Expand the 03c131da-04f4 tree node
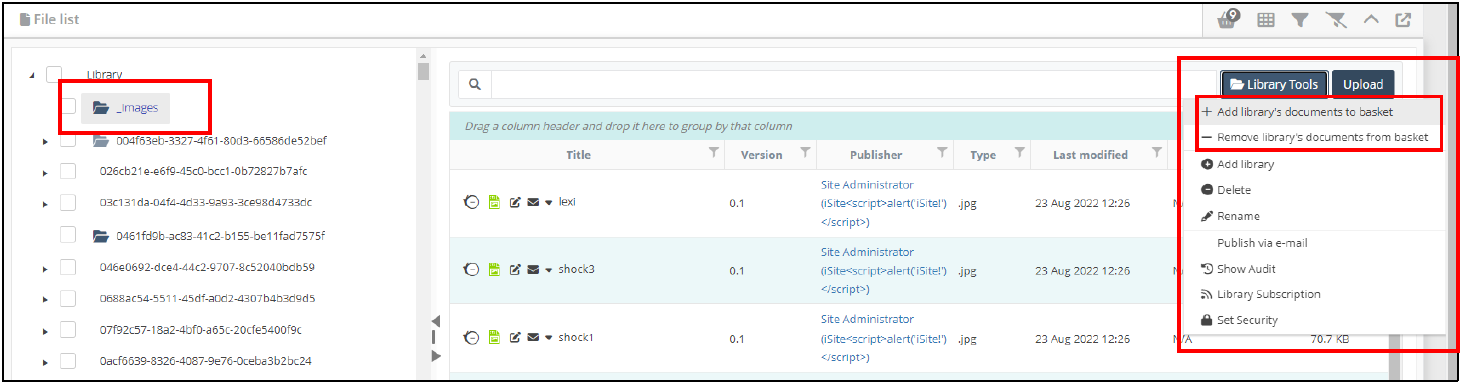Screen dimensions: 1464x387 pos(45,204)
